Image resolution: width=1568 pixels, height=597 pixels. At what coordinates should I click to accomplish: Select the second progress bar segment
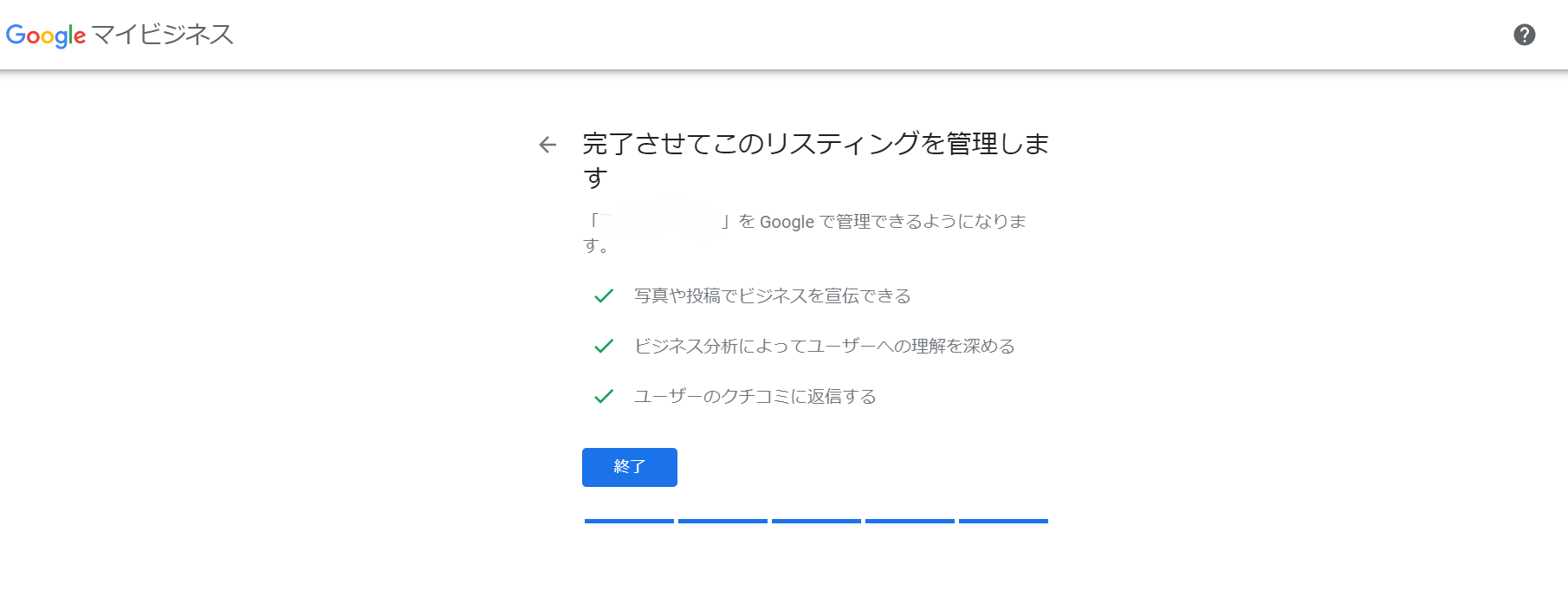(x=722, y=521)
